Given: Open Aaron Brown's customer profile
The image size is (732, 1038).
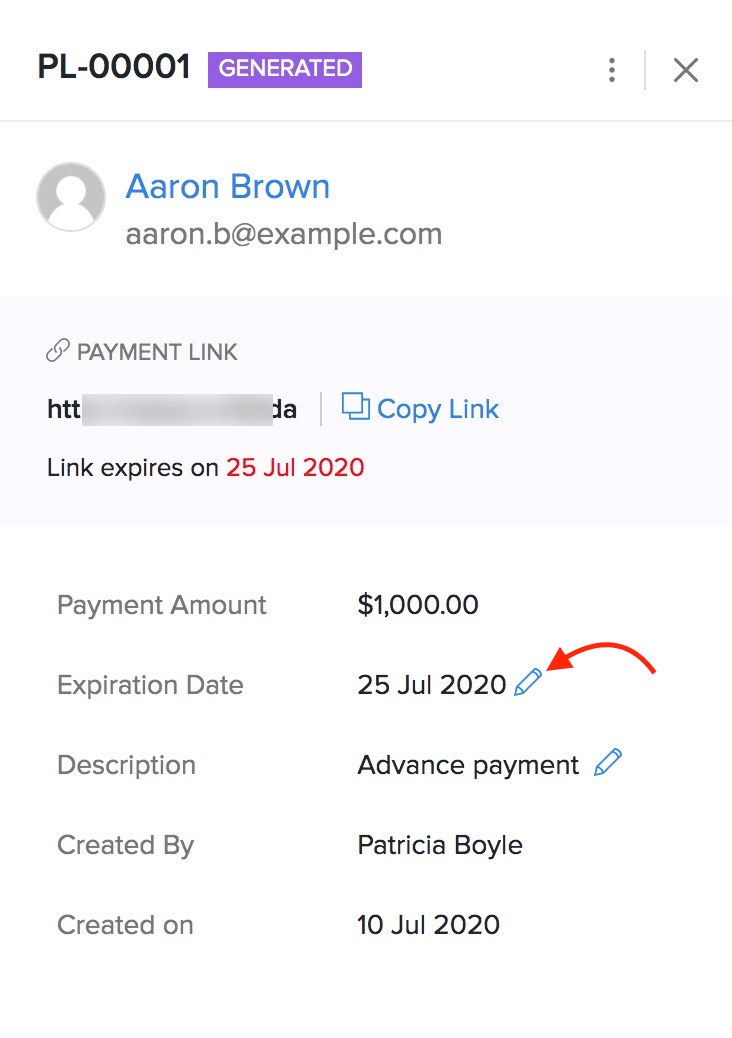Looking at the screenshot, I should pyautogui.click(x=227, y=187).
